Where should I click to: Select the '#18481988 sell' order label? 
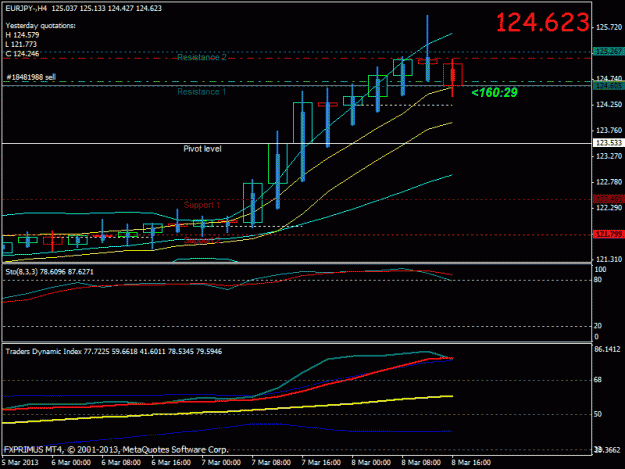click(x=31, y=77)
